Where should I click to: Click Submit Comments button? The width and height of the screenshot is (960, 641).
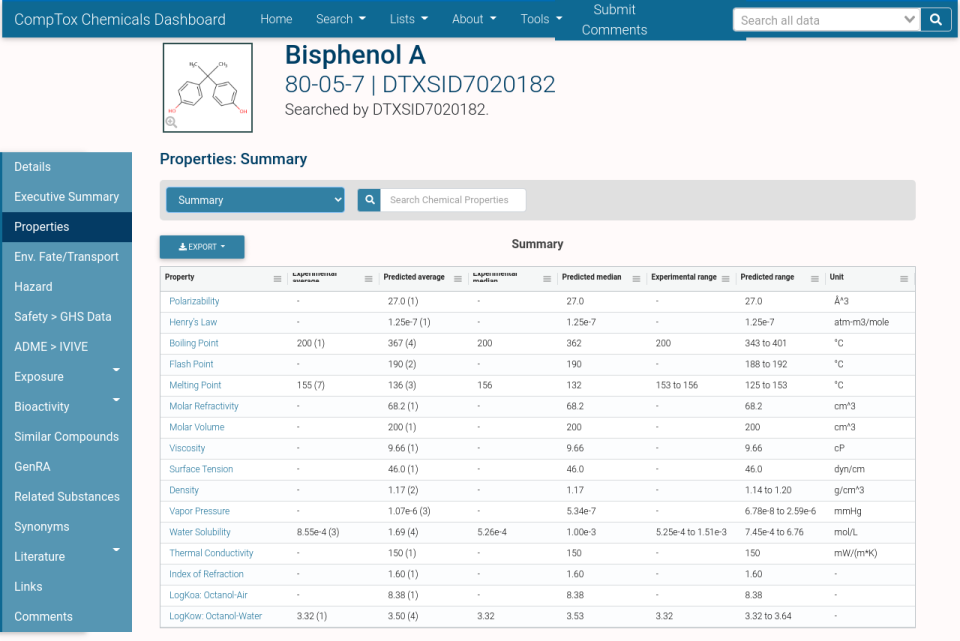tap(614, 20)
